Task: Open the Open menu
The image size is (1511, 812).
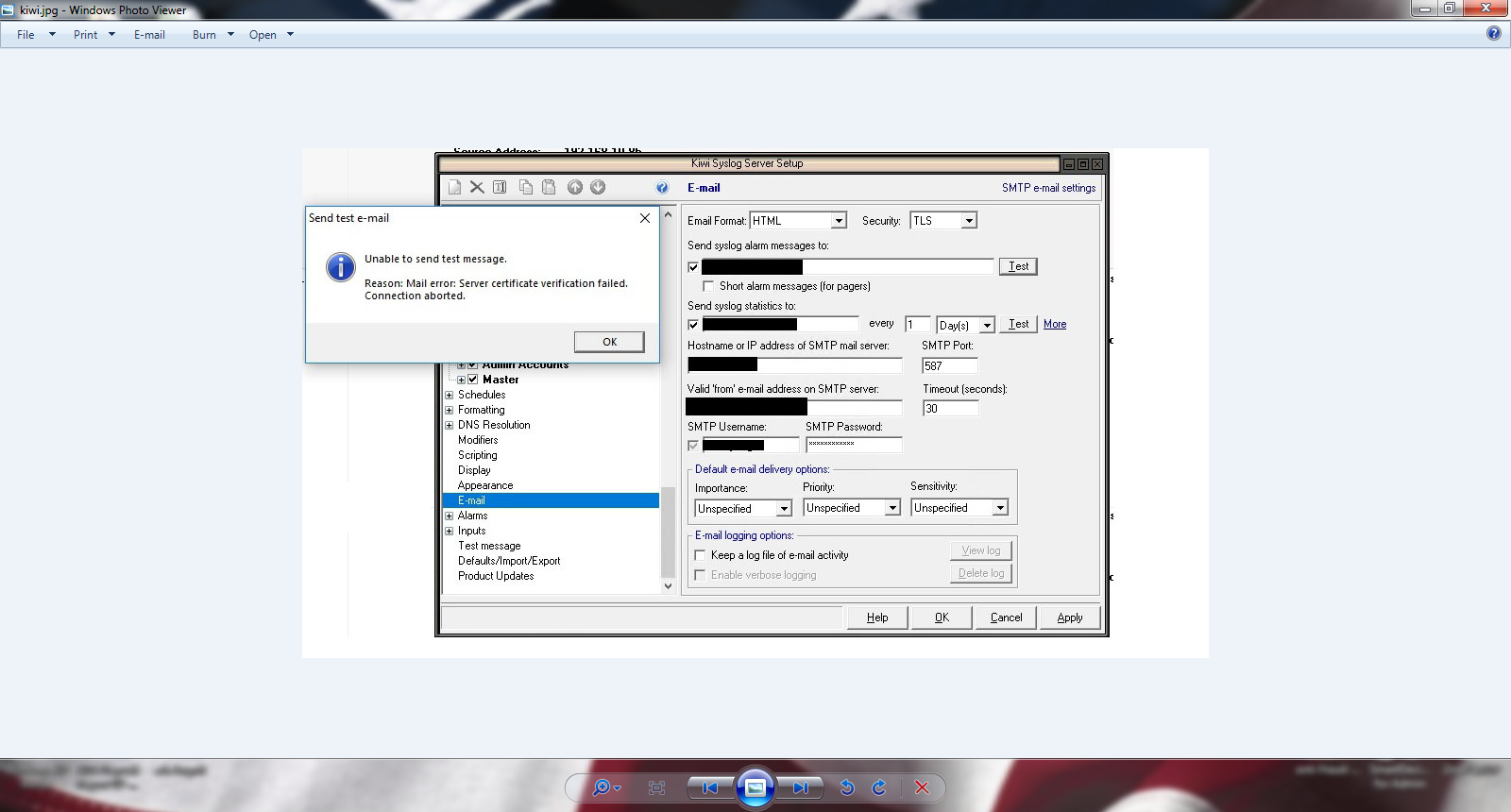Action: pyautogui.click(x=263, y=35)
